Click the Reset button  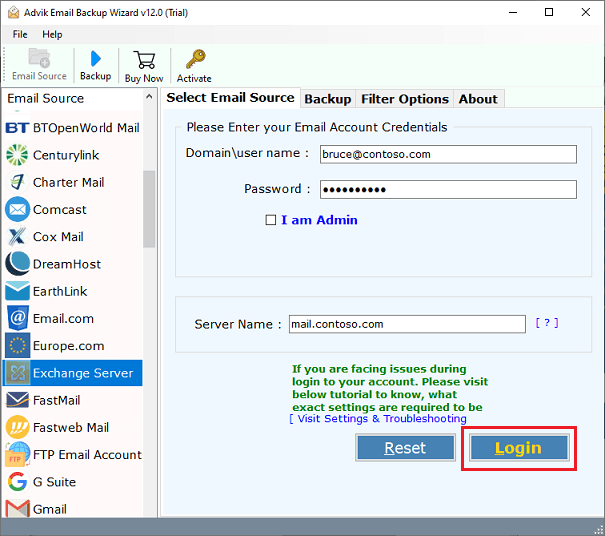coord(405,448)
